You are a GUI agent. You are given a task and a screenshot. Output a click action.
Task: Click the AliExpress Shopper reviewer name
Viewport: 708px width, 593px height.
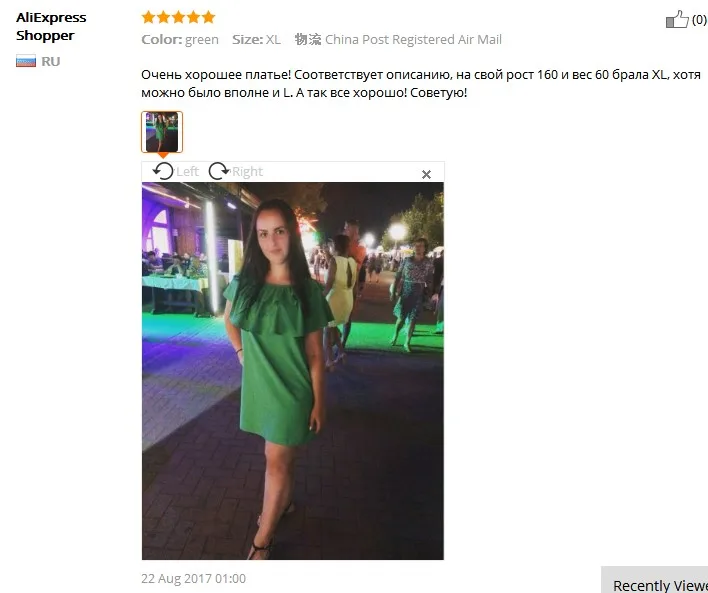(51, 26)
